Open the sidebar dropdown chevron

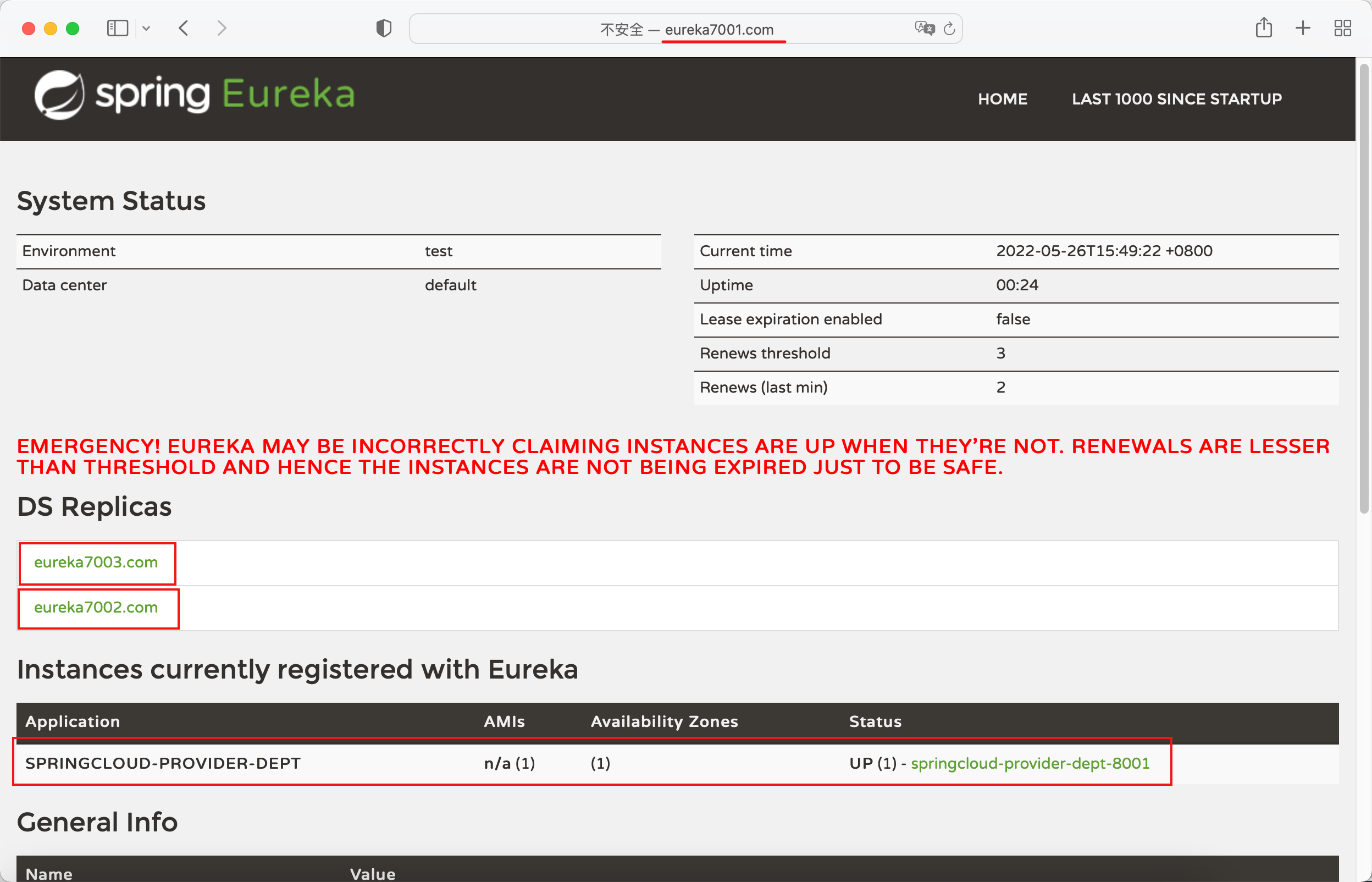click(x=146, y=28)
